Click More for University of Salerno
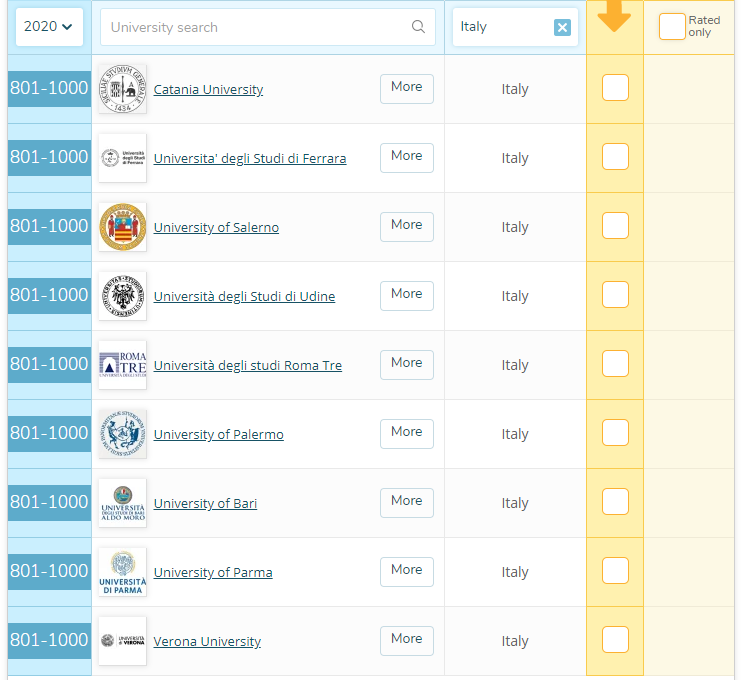 coord(407,227)
